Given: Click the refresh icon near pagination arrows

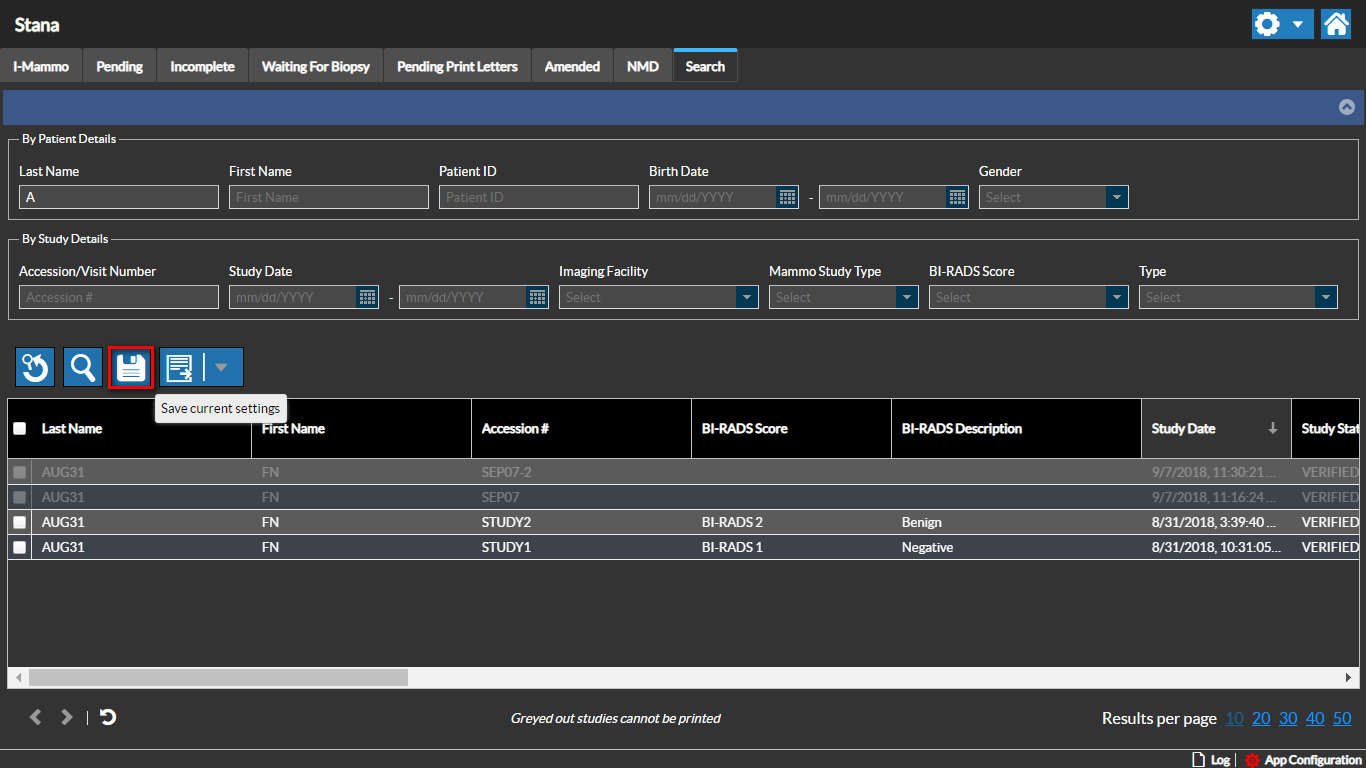Looking at the screenshot, I should [x=108, y=717].
